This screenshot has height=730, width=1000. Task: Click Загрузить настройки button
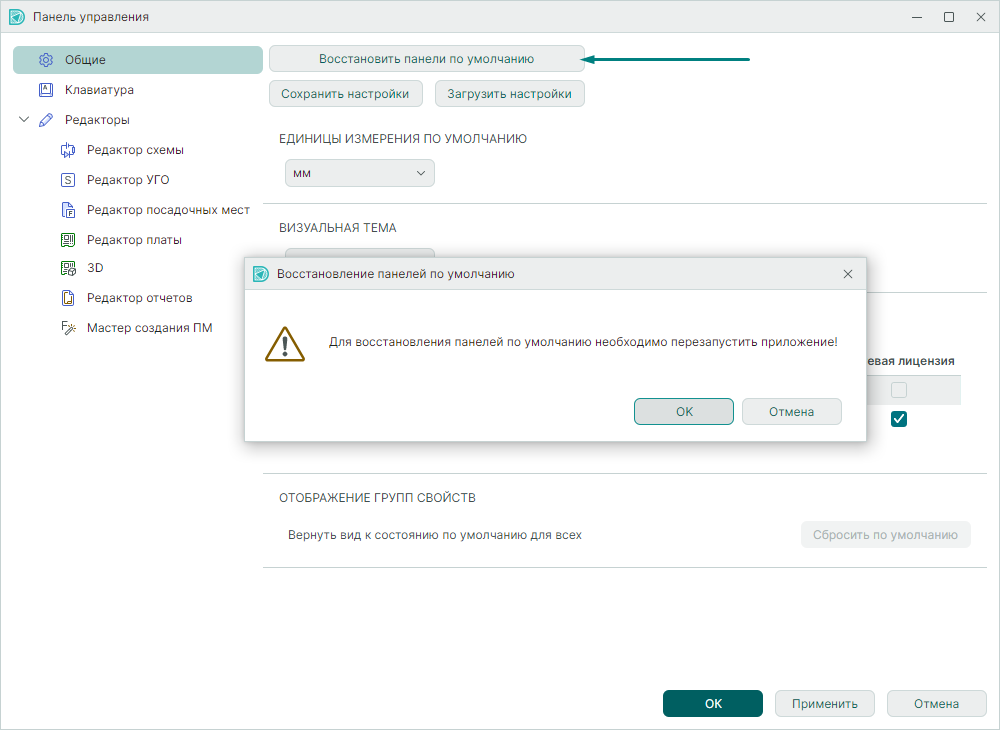click(x=509, y=94)
